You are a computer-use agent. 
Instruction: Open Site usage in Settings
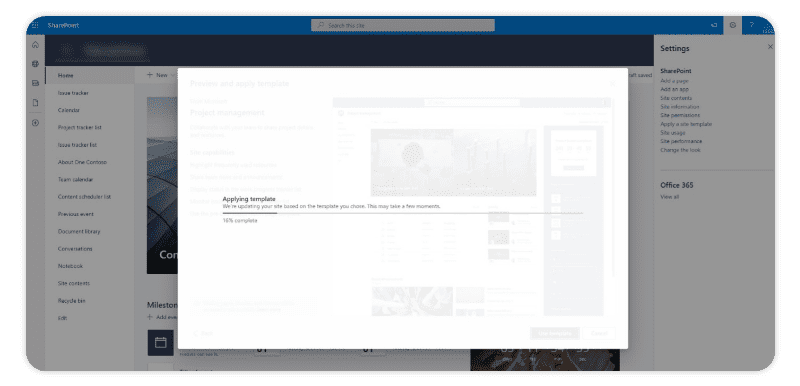pos(672,133)
